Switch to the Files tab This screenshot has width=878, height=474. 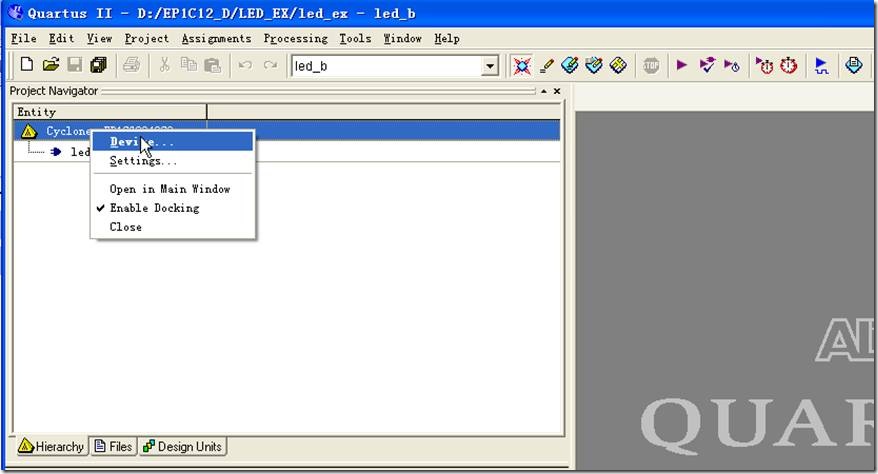(x=113, y=447)
